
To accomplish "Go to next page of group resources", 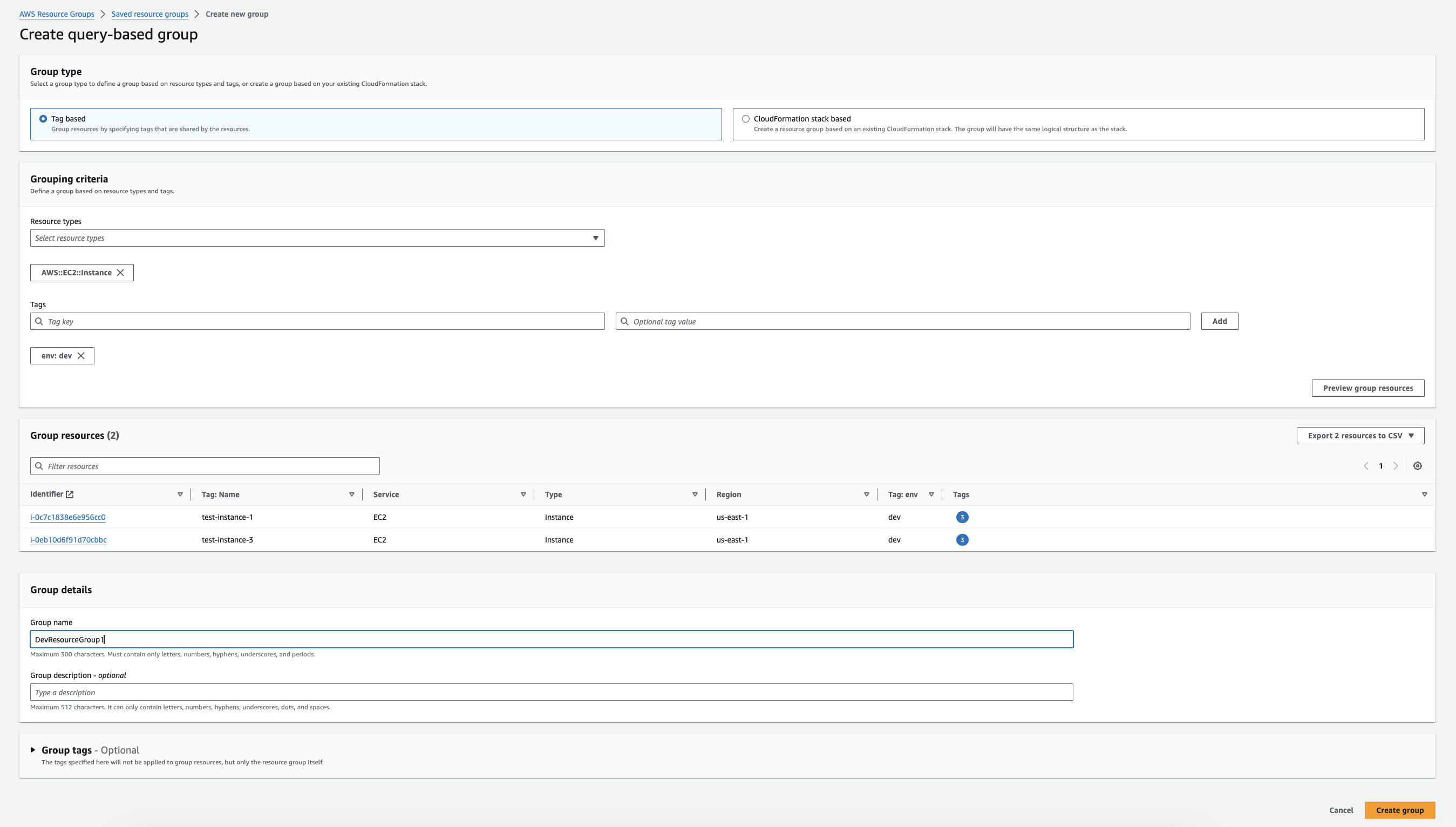I will click(1396, 466).
